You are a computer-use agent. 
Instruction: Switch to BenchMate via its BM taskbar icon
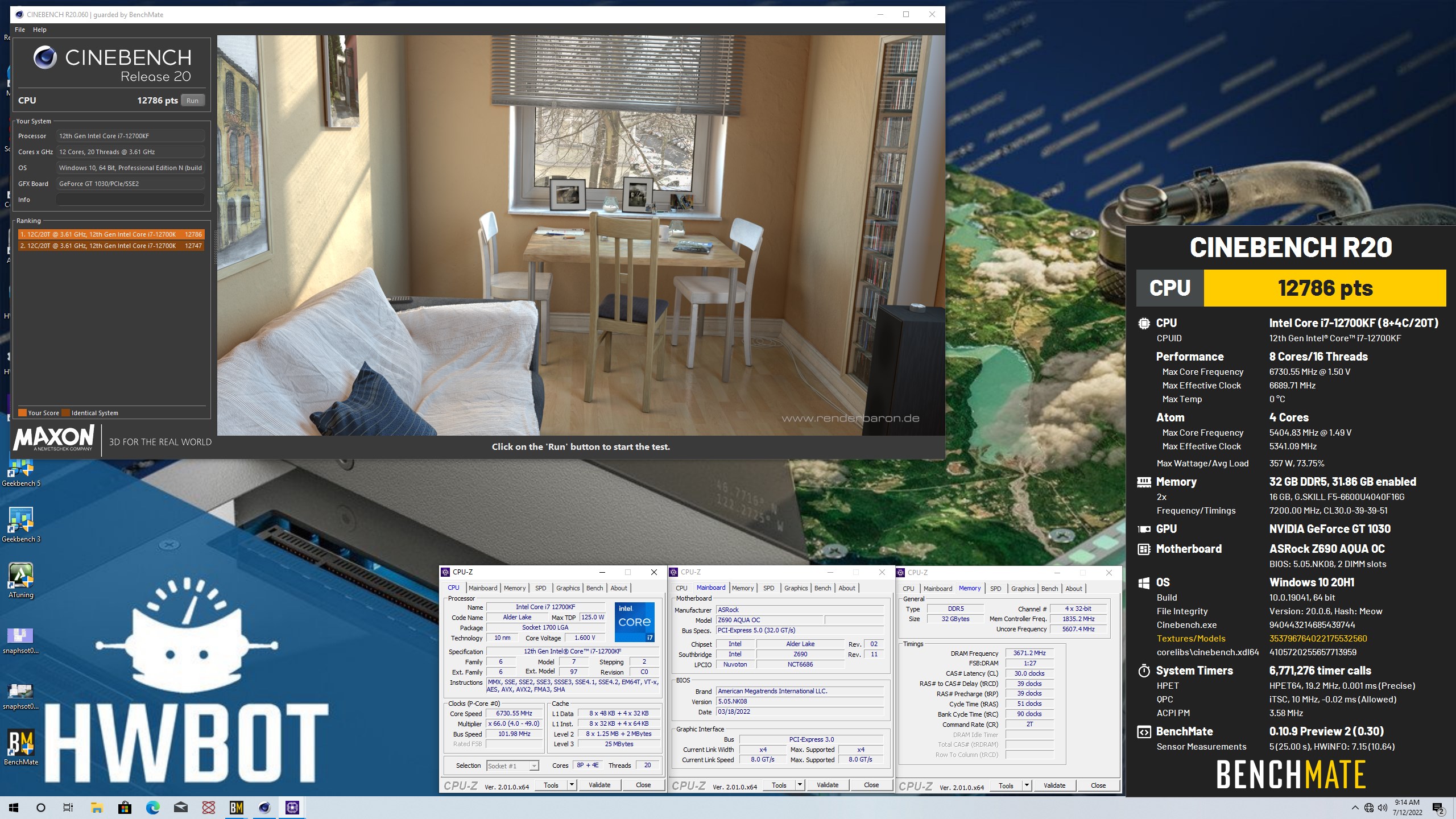tap(237, 808)
